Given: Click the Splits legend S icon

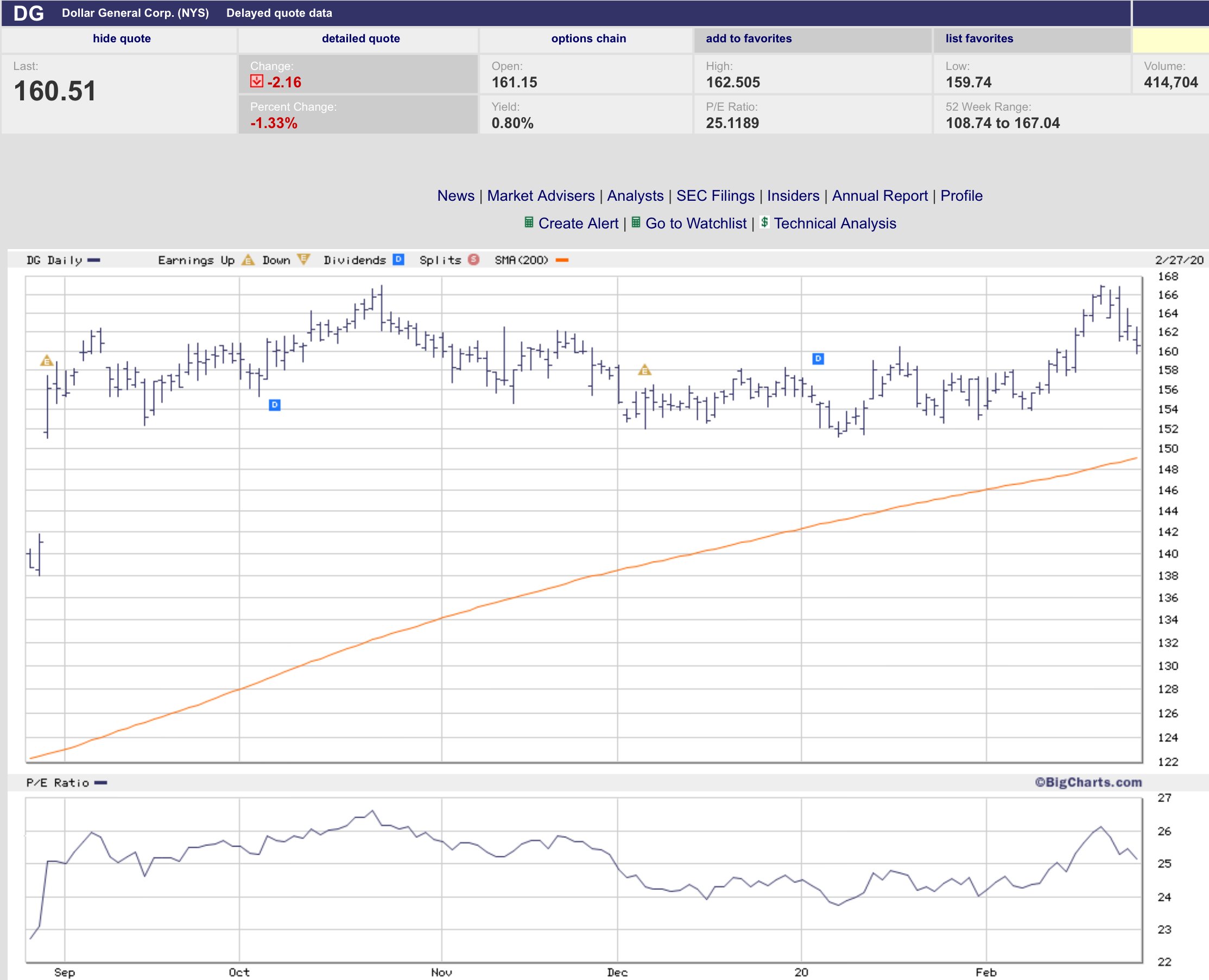Looking at the screenshot, I should tap(473, 260).
